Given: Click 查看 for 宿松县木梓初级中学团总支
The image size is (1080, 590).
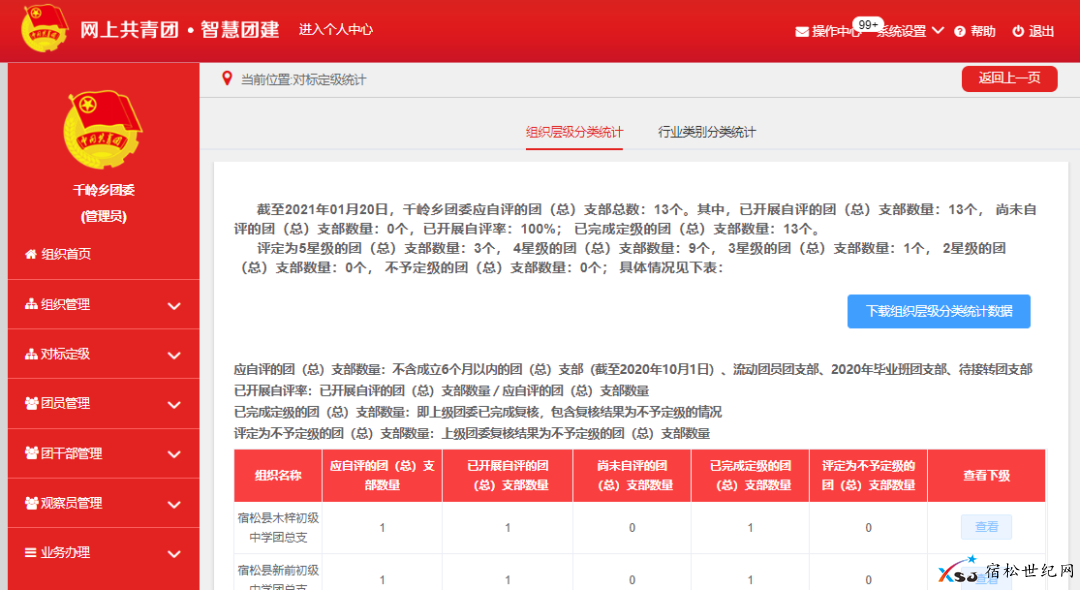Looking at the screenshot, I should click(986, 527).
